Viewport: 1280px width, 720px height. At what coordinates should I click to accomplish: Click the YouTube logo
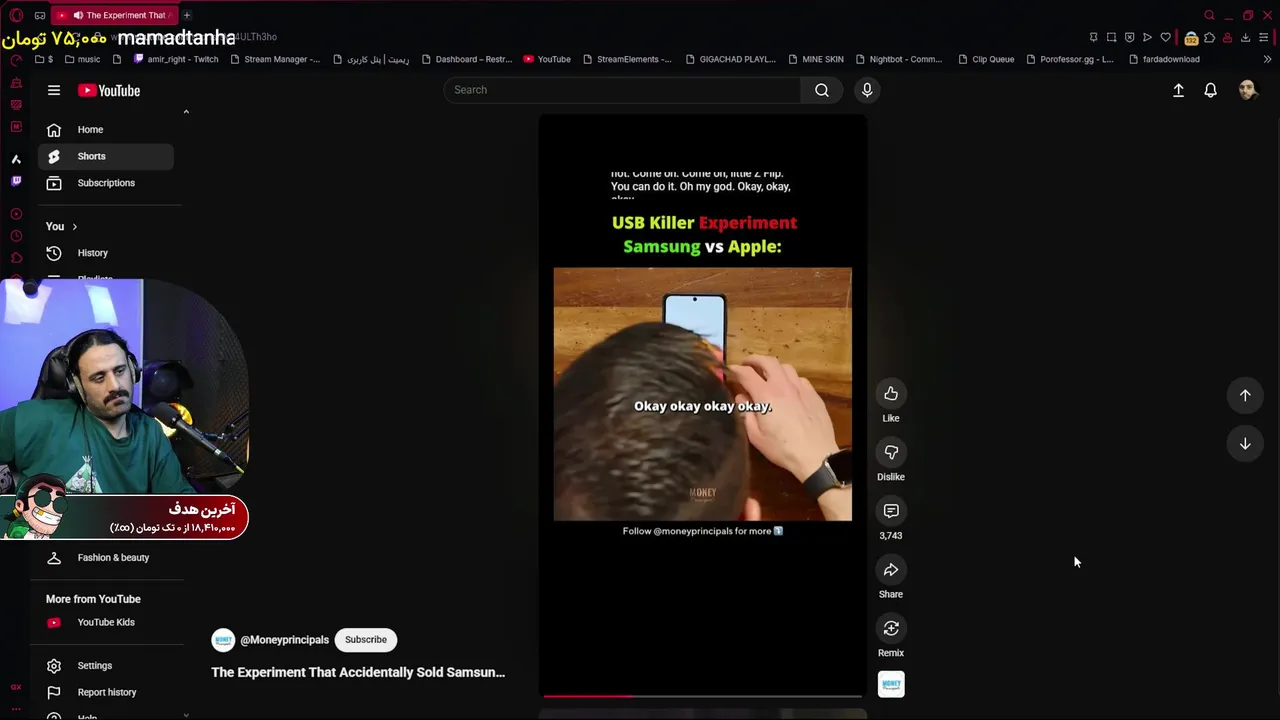(x=109, y=90)
